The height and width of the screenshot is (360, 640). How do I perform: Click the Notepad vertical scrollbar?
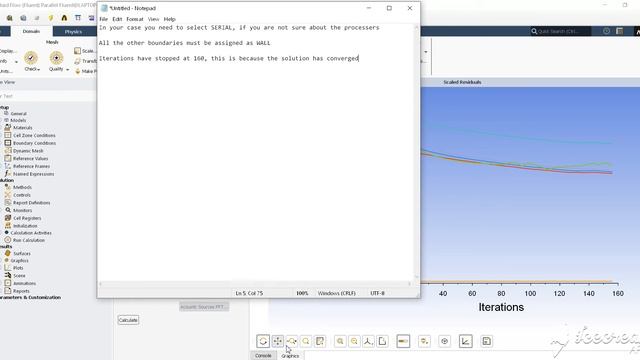click(x=417, y=152)
